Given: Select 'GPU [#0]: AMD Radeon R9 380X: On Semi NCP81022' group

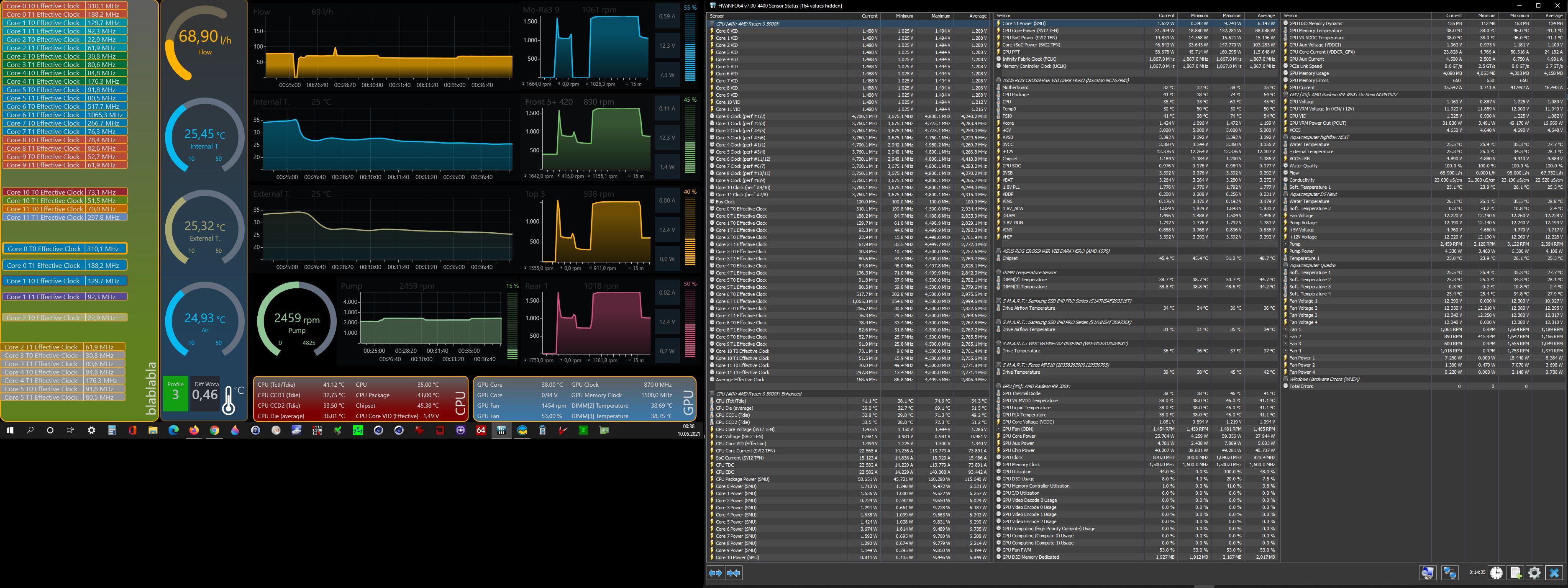Looking at the screenshot, I should tap(1422, 95).
